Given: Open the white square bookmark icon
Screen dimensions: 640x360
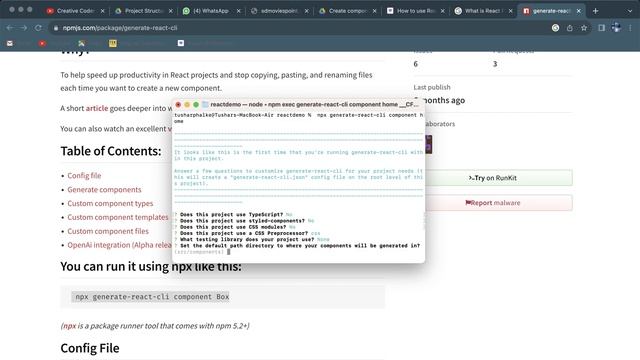Looking at the screenshot, I should [x=181, y=43].
